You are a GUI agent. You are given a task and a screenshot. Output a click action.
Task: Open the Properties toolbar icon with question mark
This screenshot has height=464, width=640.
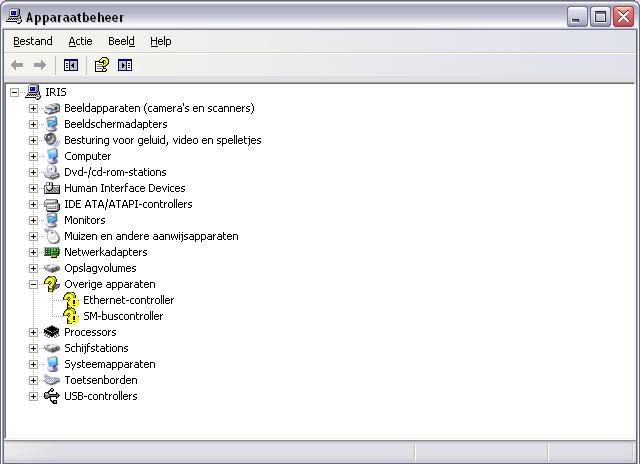(102, 65)
